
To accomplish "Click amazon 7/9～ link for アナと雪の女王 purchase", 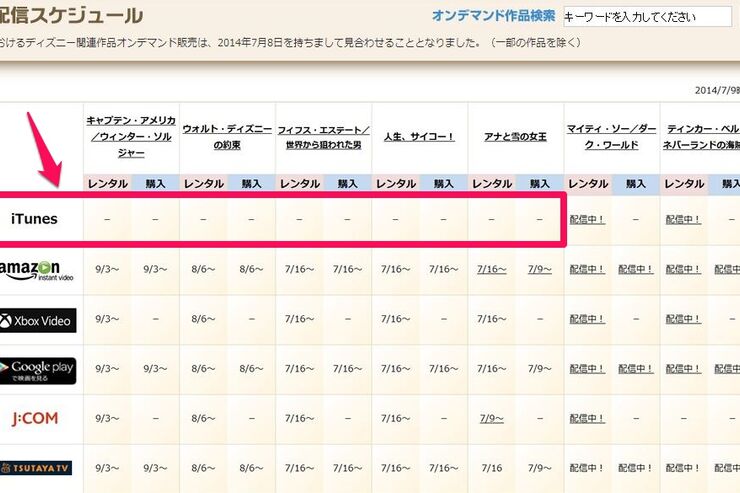I will tap(539, 269).
